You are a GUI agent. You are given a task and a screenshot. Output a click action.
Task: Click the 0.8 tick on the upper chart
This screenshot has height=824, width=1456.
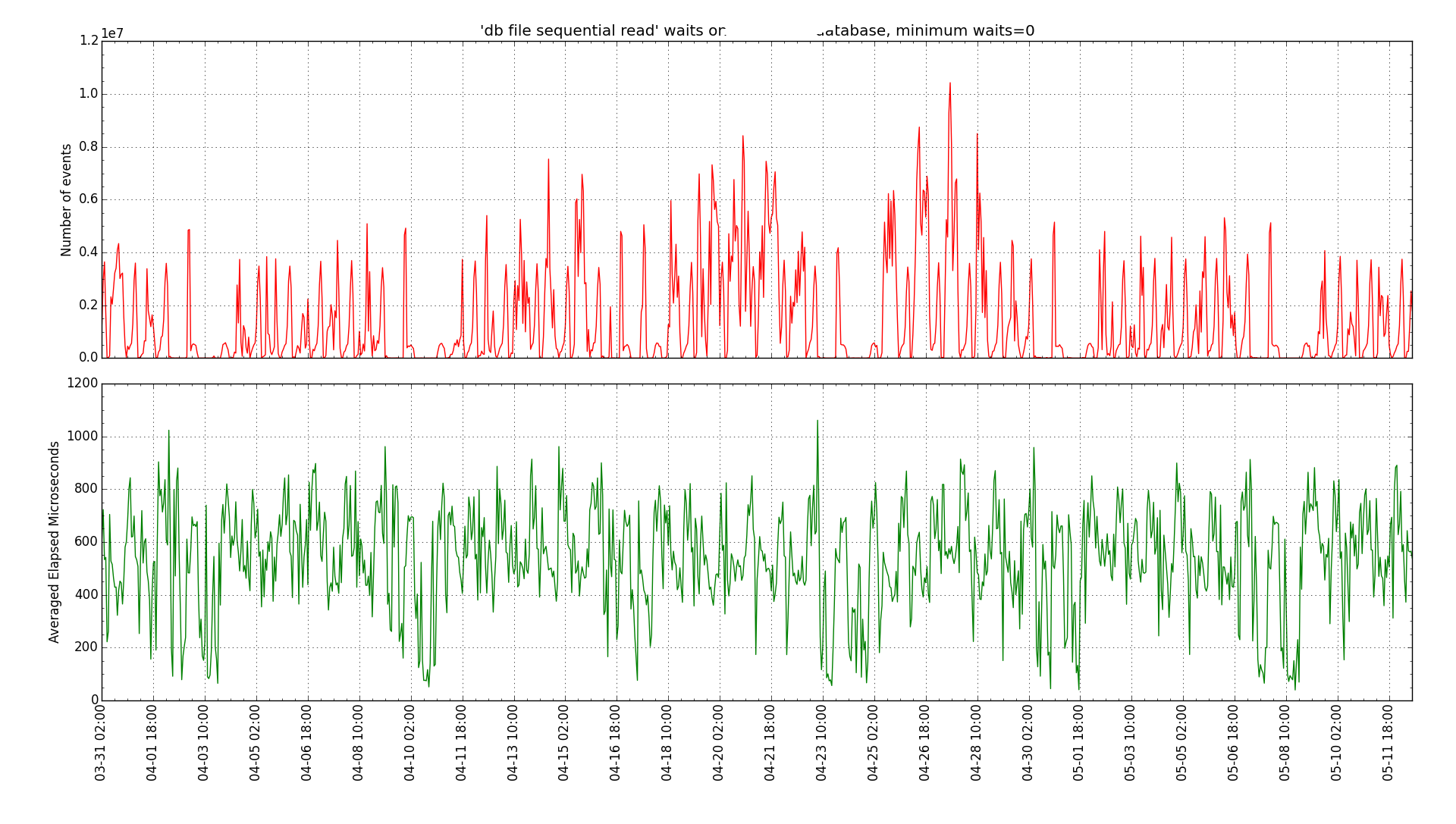[89, 147]
